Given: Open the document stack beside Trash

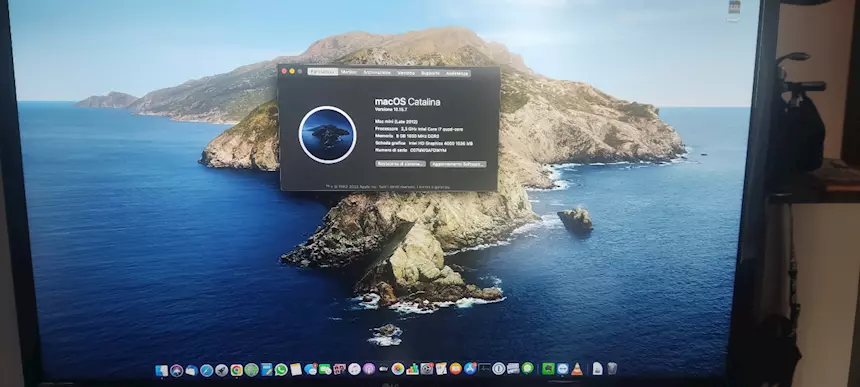Looking at the screenshot, I should [x=597, y=368].
